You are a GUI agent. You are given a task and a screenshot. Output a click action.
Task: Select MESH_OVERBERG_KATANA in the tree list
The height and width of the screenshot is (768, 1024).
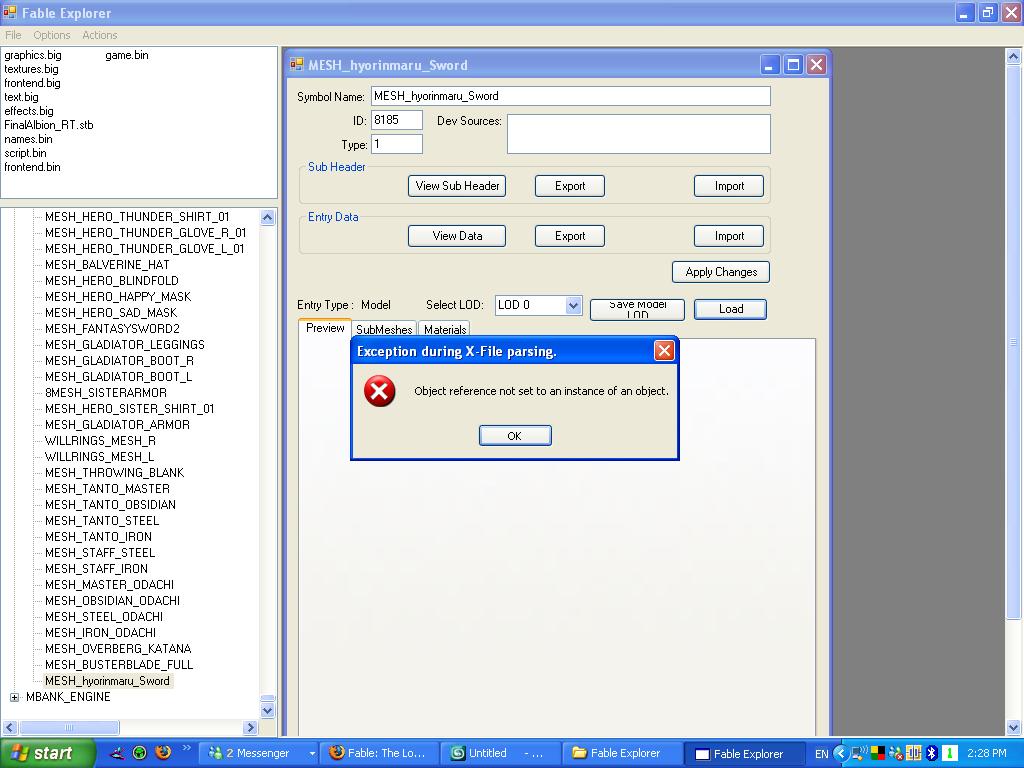(118, 649)
